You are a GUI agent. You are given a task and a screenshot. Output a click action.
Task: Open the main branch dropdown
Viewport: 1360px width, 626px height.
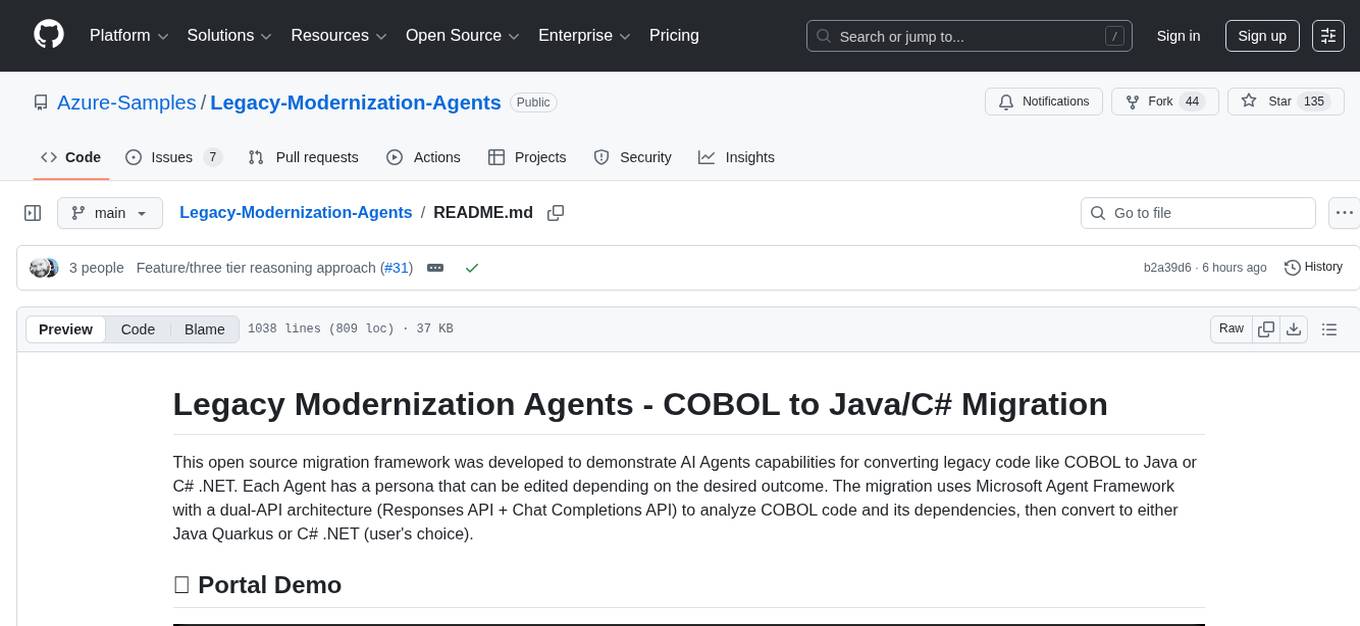click(109, 213)
